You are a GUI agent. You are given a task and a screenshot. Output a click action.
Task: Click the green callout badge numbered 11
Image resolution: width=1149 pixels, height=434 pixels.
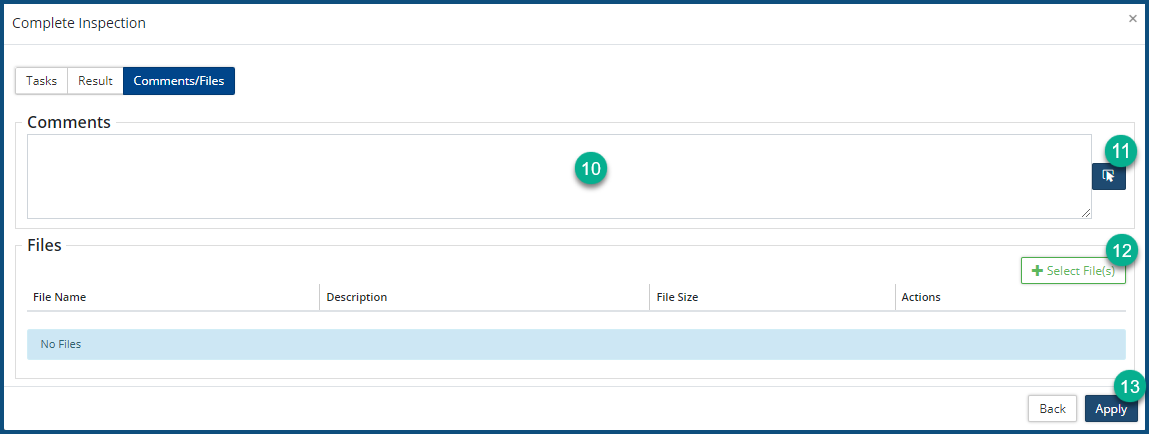[x=1121, y=152]
